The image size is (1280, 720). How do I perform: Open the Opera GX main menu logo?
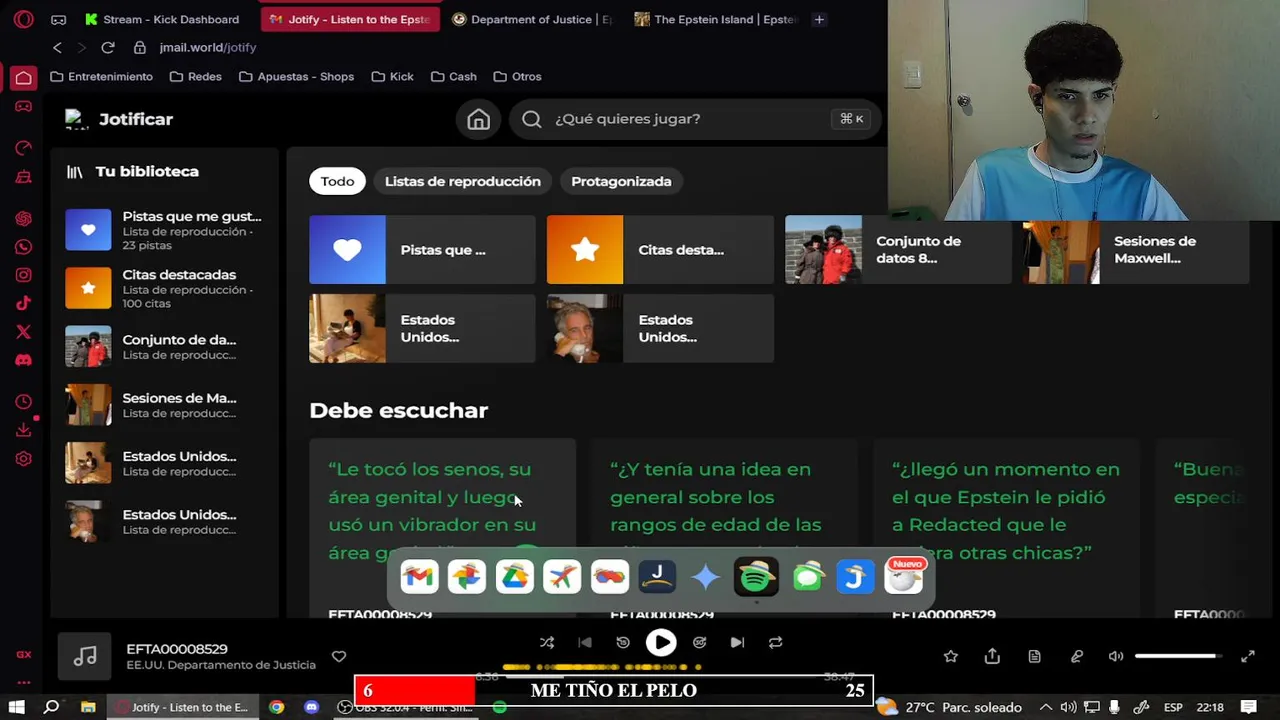[23, 19]
